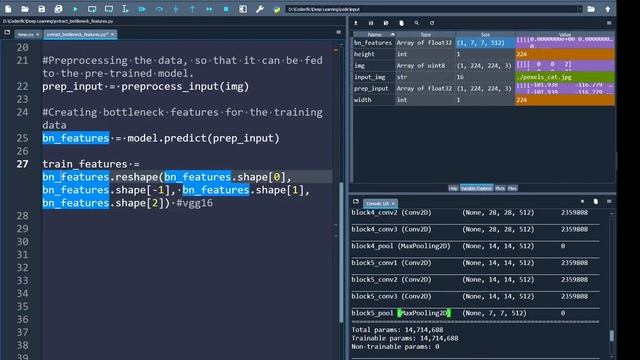This screenshot has height=360, width=640.
Task: Click line number 22 in the gutter
Action: pyautogui.click(x=22, y=87)
